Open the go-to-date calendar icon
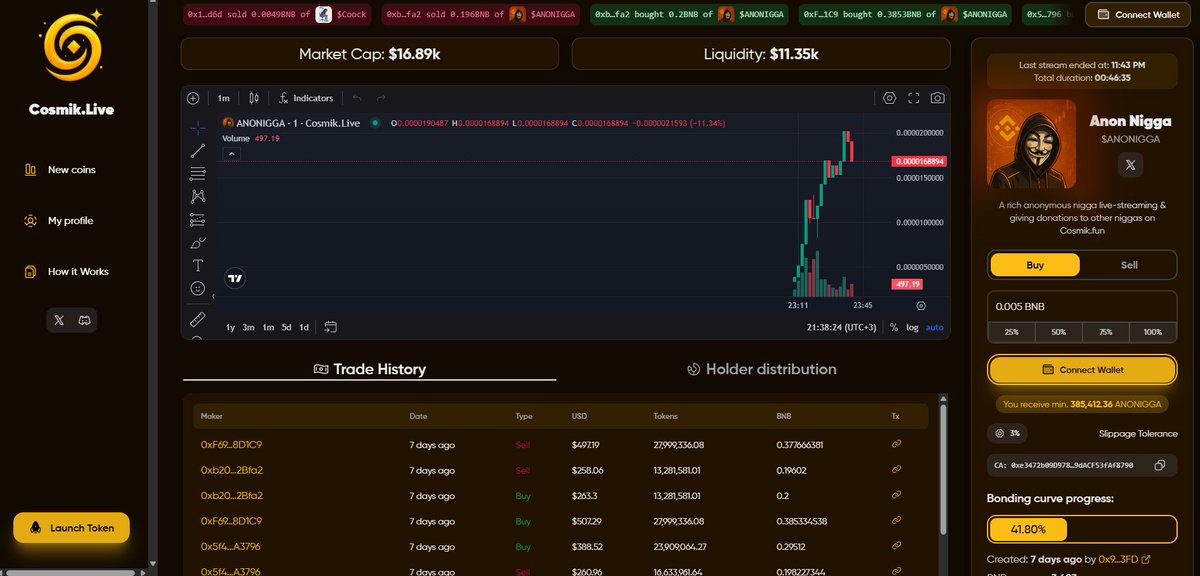 click(x=331, y=327)
